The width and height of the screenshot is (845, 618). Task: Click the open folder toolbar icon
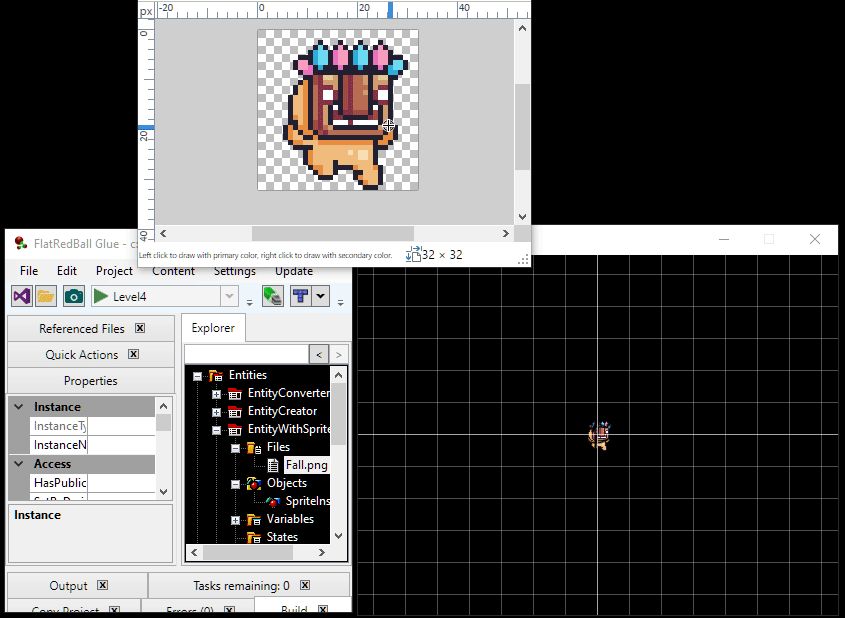click(x=46, y=296)
